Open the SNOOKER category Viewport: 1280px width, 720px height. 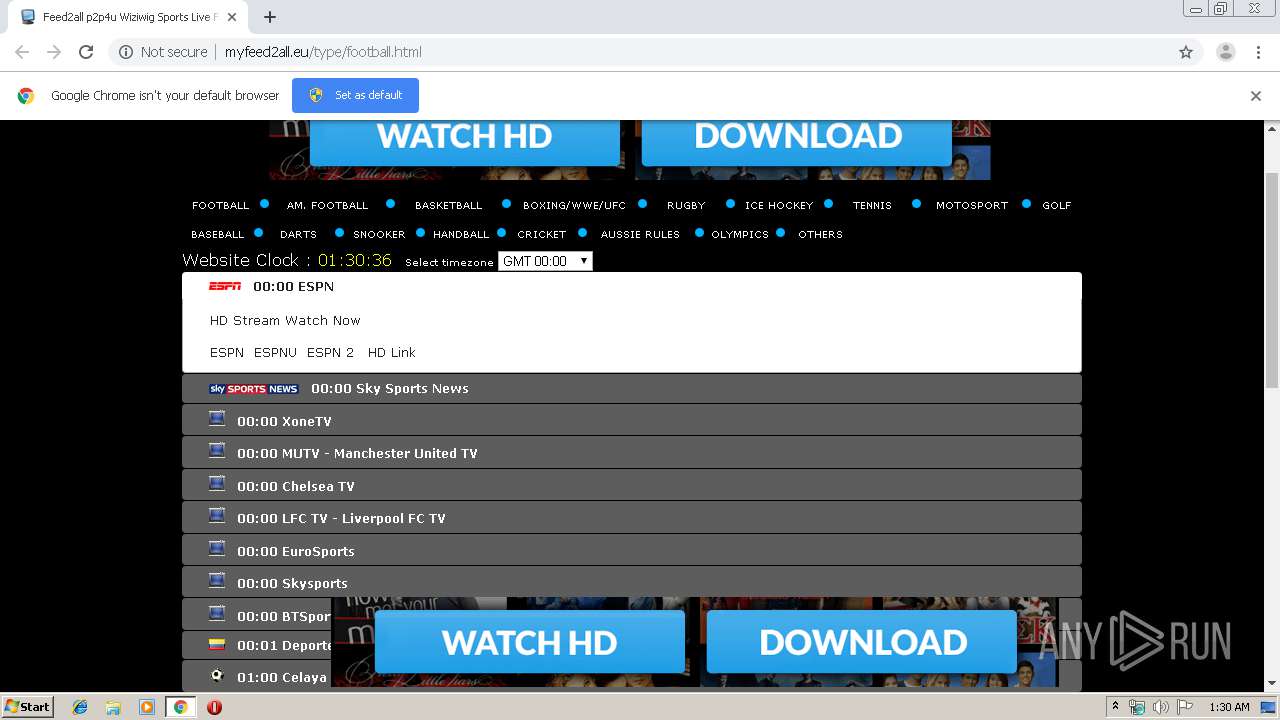(379, 234)
